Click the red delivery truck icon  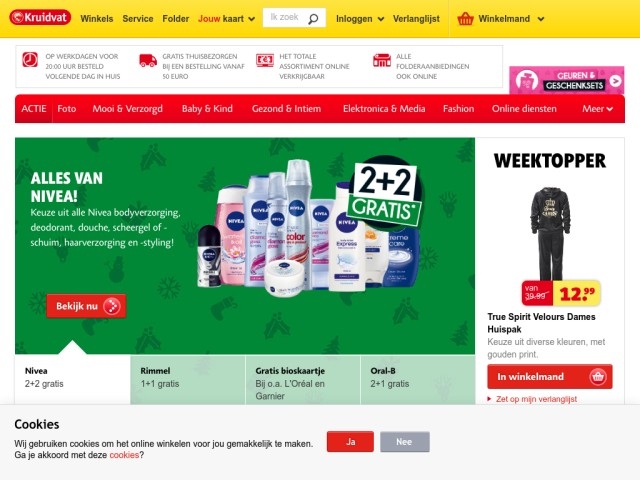(148, 60)
